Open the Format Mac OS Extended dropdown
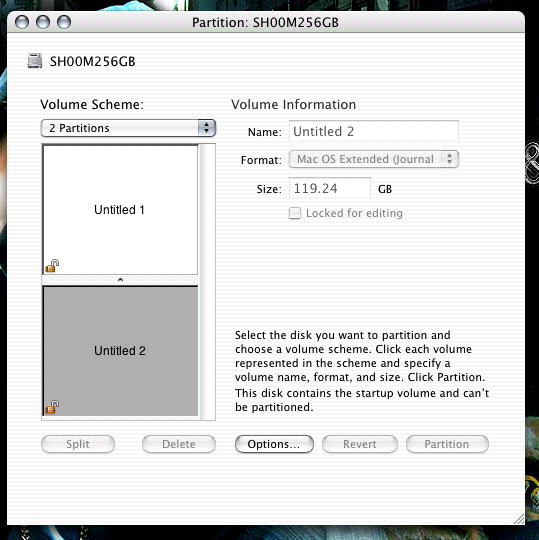 click(374, 159)
